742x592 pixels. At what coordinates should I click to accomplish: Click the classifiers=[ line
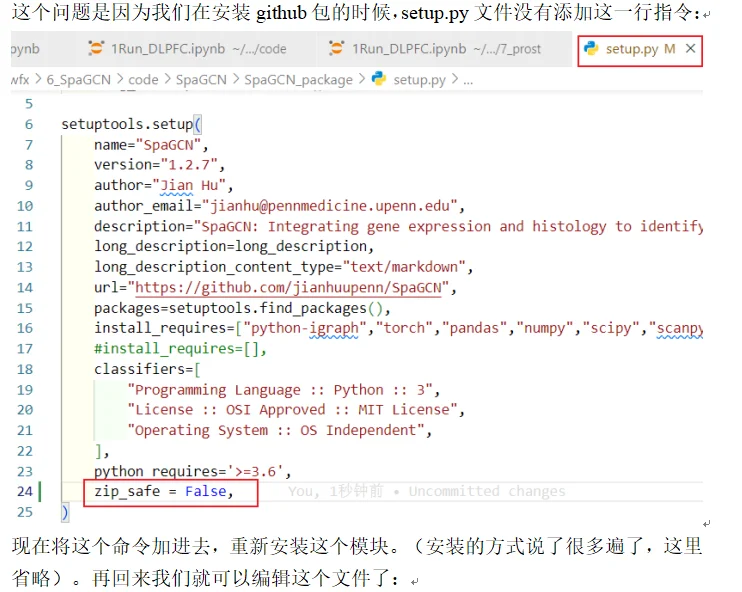coord(147,369)
